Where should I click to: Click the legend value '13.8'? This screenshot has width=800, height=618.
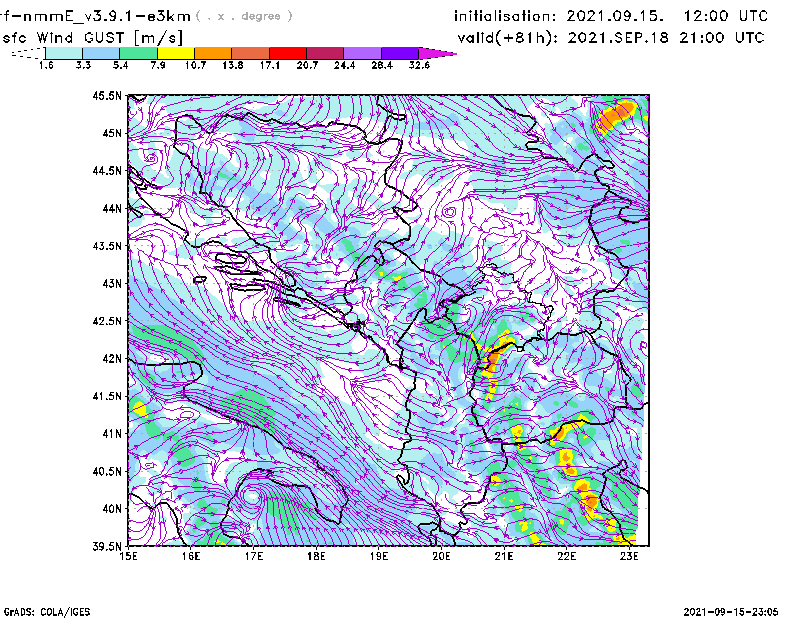tap(232, 65)
